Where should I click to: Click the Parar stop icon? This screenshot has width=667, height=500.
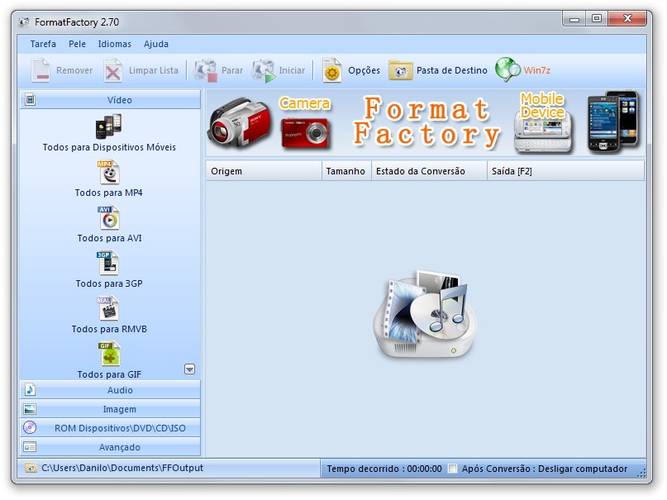[205, 70]
